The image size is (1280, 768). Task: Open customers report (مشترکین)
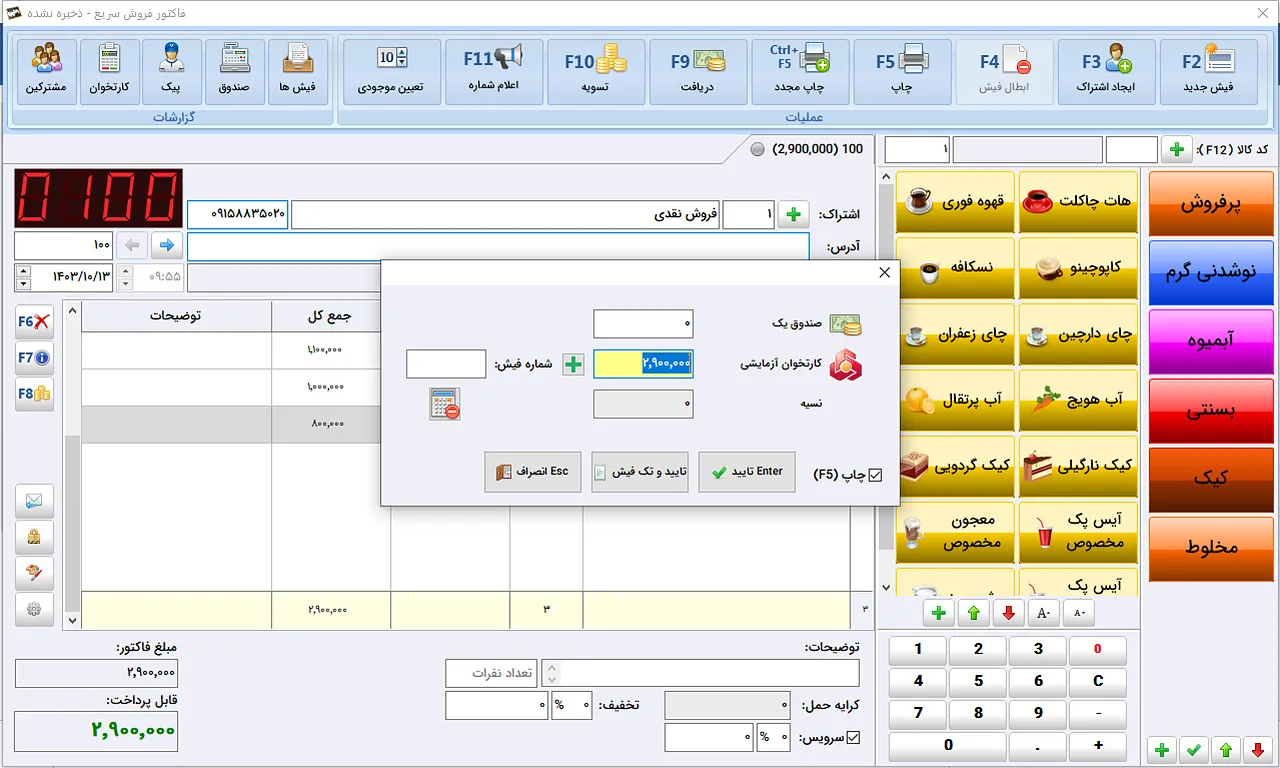click(47, 72)
